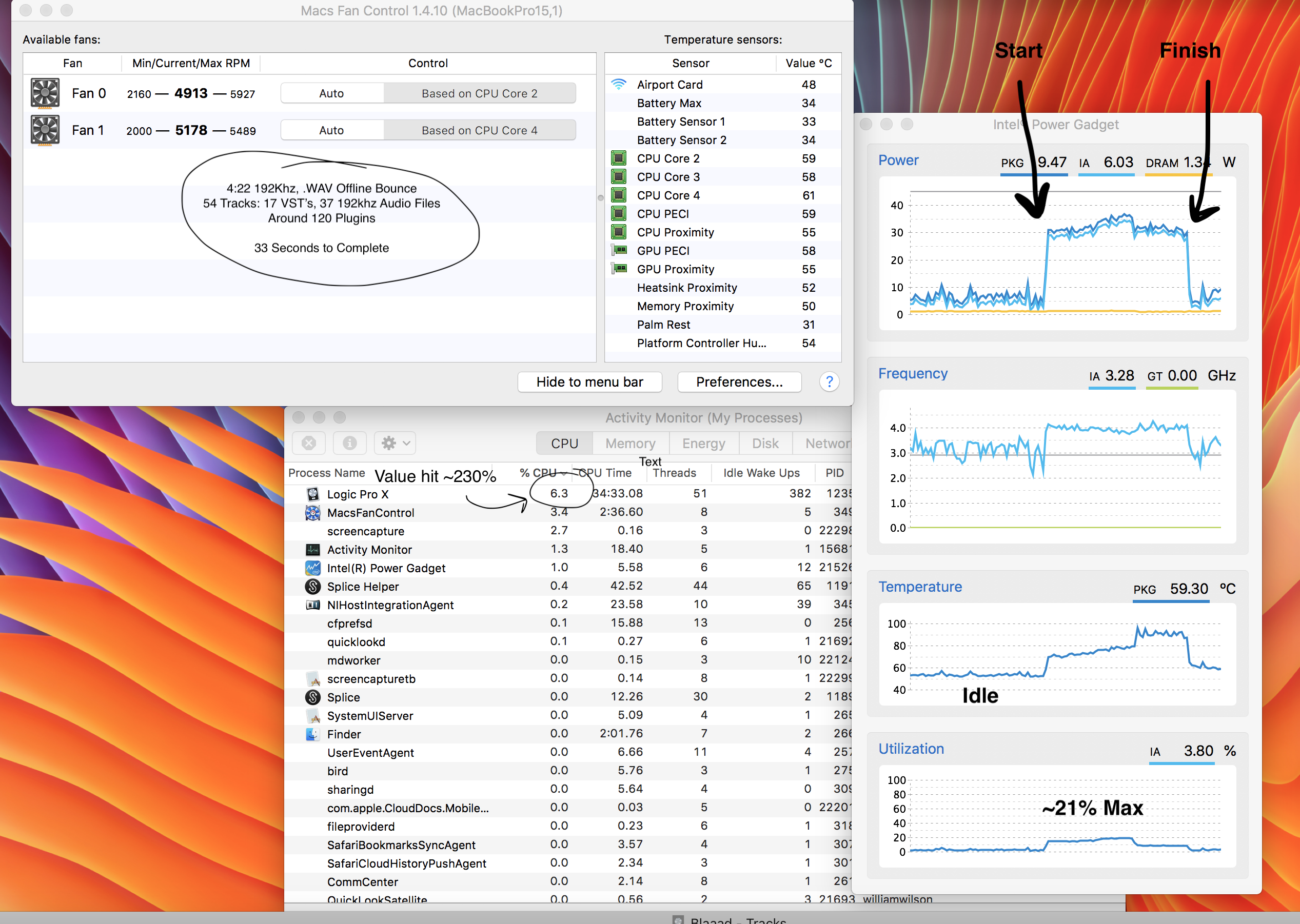1300x924 pixels.
Task: Select the Battery Max sensor row
Action: click(x=723, y=103)
